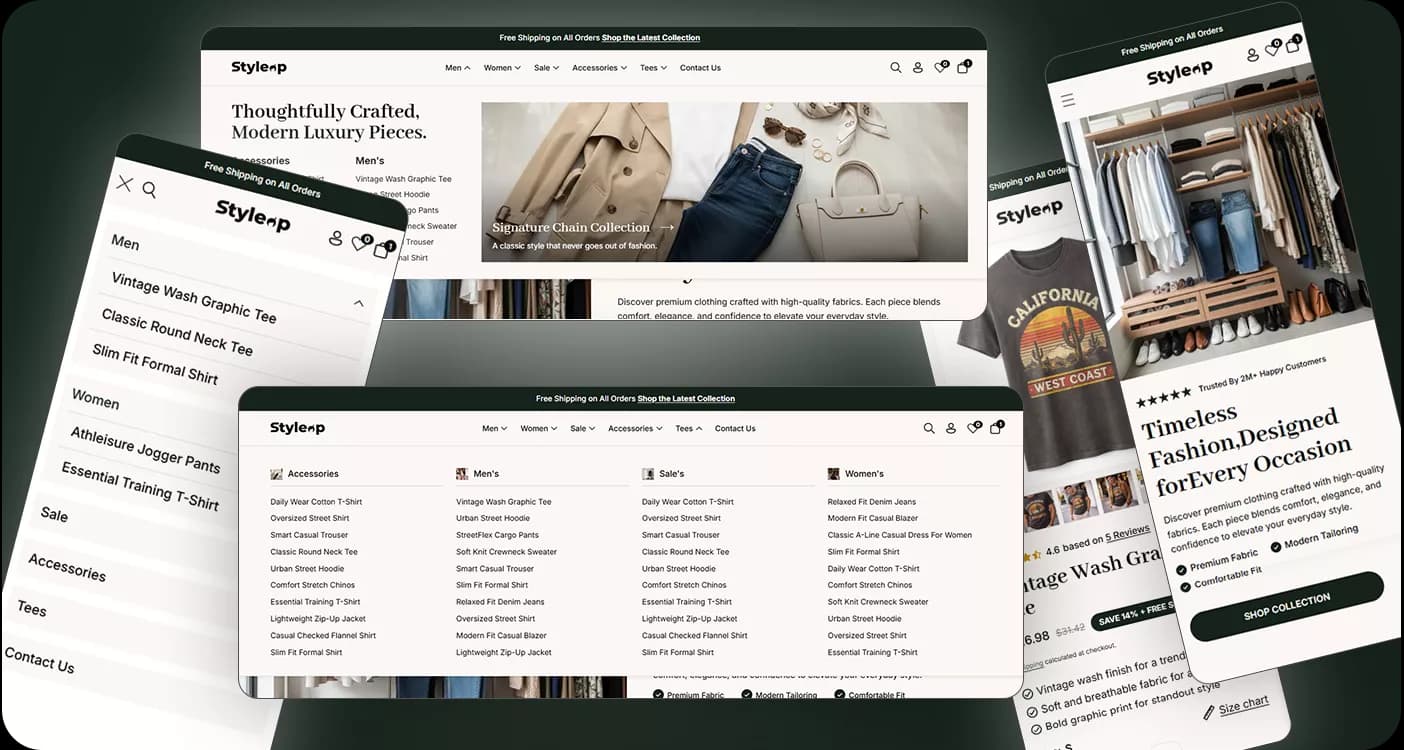The width and height of the screenshot is (1404, 750).
Task: Close the left mobile menu with X
Action: click(x=124, y=183)
